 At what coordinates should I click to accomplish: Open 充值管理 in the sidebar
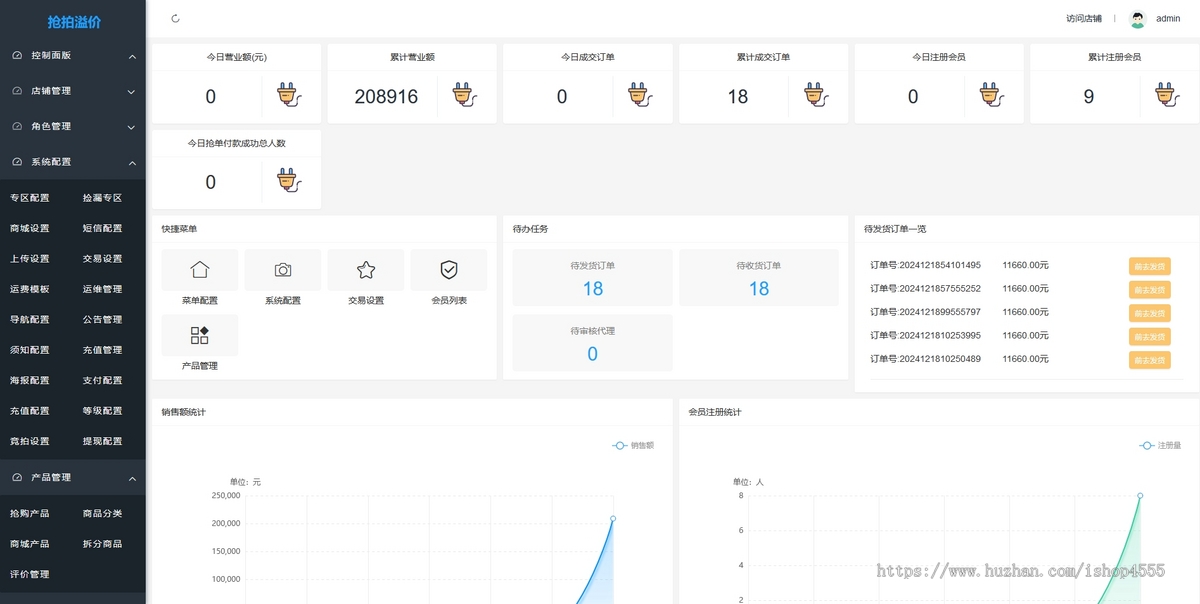102,350
